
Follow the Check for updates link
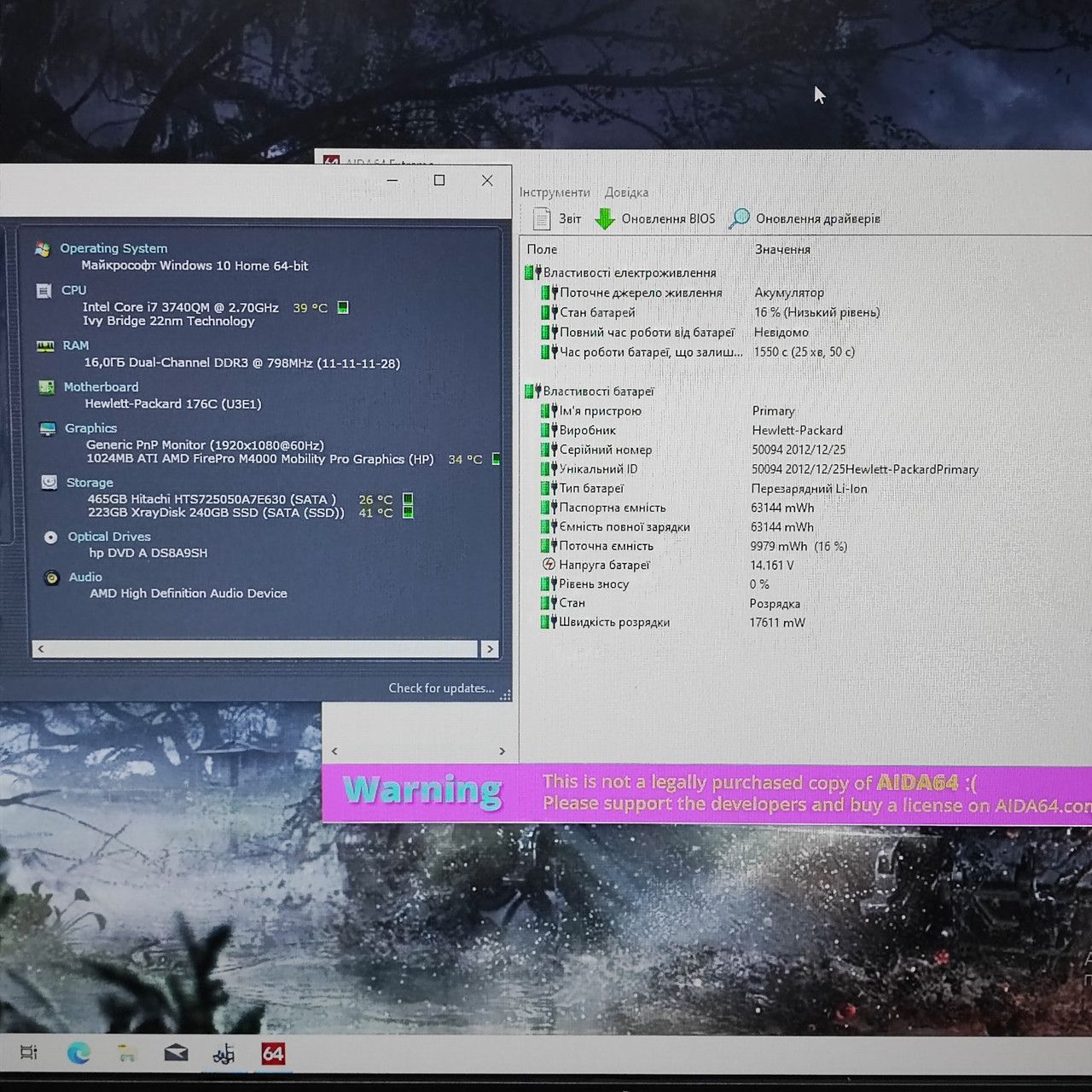pos(441,688)
